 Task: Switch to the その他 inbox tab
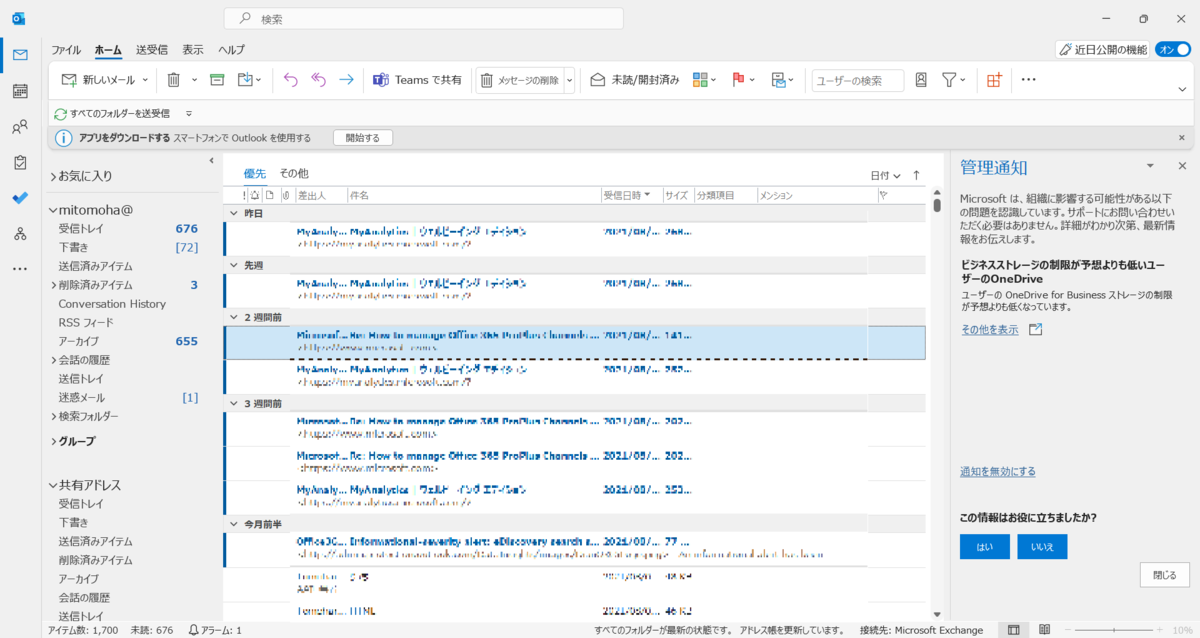tap(294, 173)
